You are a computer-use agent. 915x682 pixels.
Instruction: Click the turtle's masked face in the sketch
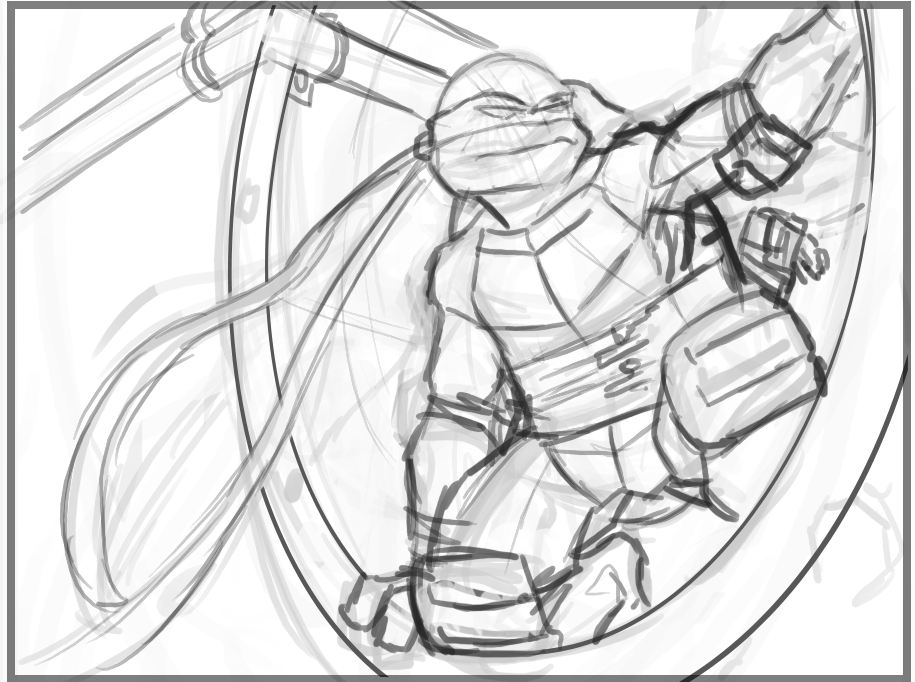(507, 128)
